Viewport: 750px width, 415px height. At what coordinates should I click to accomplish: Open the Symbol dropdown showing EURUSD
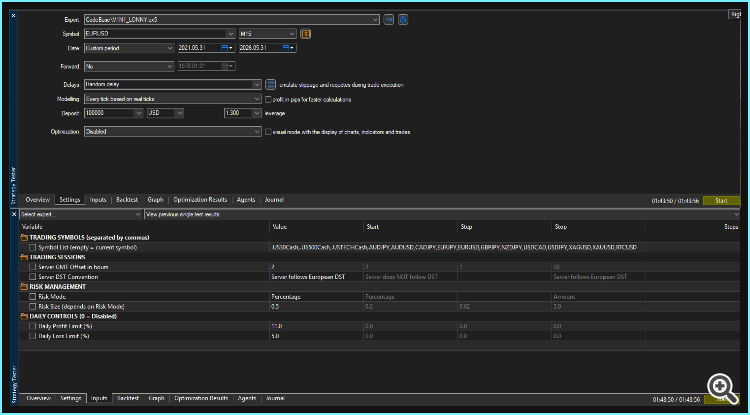point(159,33)
